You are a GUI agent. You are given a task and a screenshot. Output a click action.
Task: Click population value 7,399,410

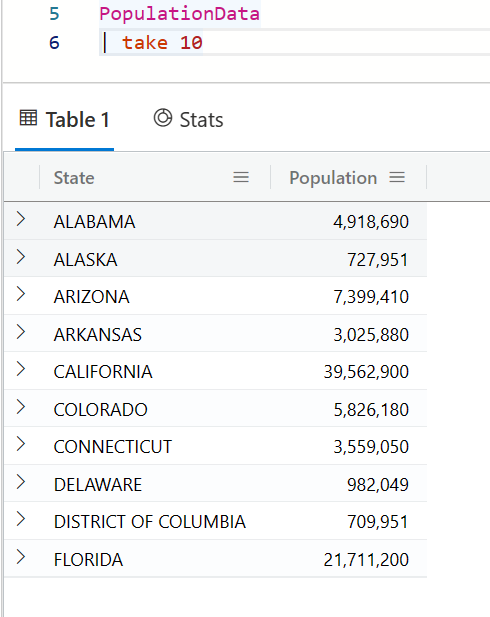[371, 297]
